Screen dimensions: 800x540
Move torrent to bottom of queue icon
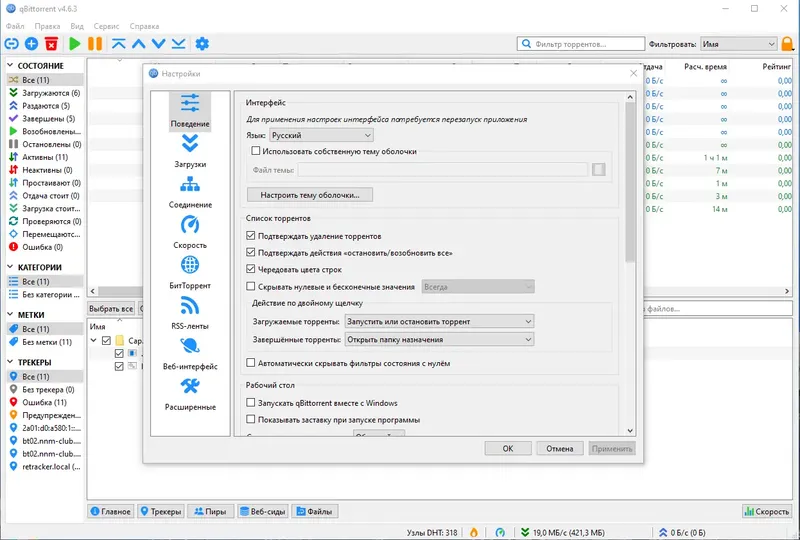point(179,44)
